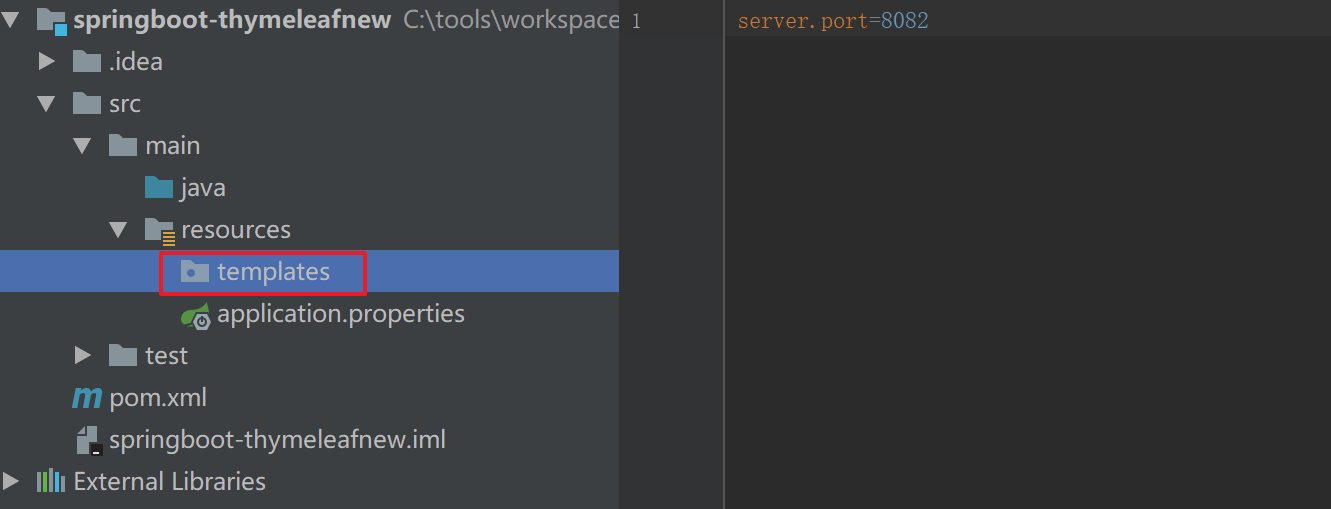Collapse the src folder arrow
Image resolution: width=1331 pixels, height=509 pixels.
tap(47, 104)
